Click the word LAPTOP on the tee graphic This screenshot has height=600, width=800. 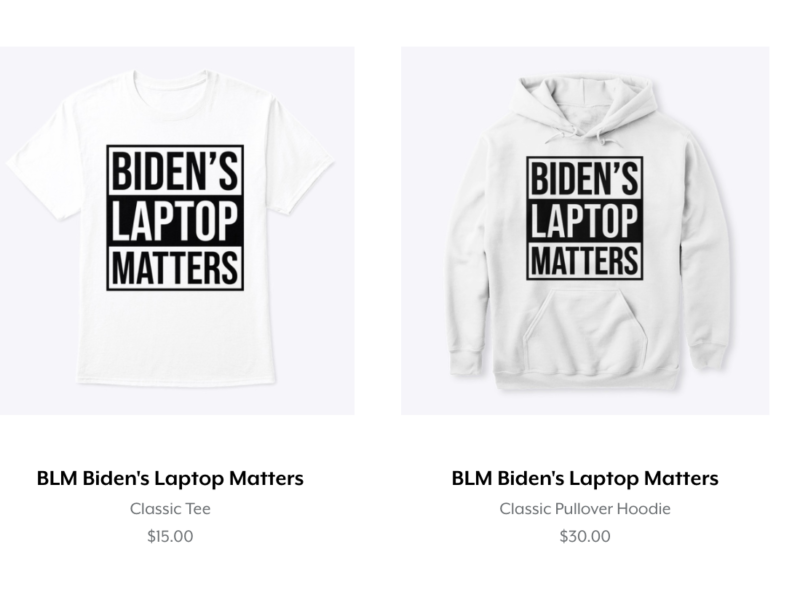(x=175, y=220)
